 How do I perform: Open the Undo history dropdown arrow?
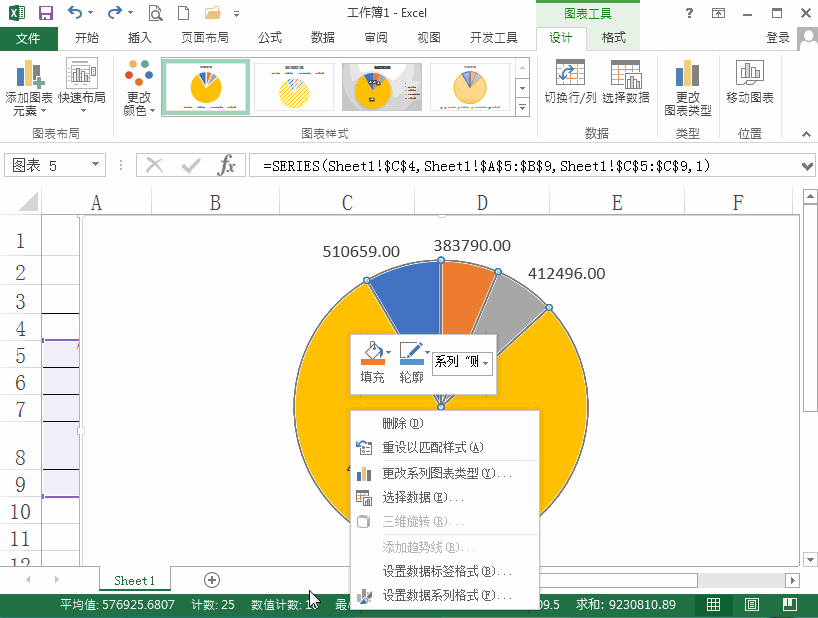[x=90, y=13]
